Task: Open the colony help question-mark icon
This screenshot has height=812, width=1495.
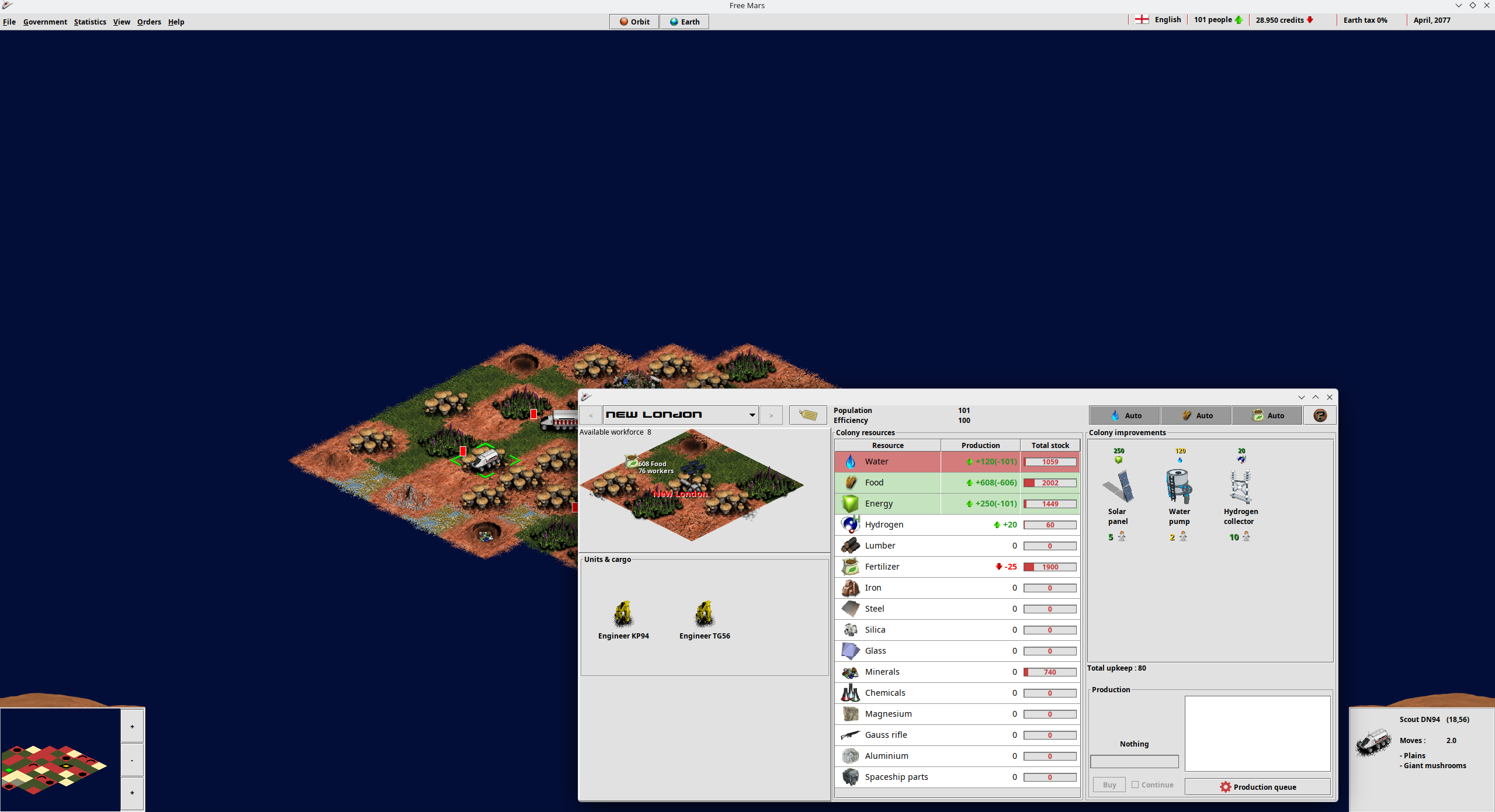Action: (x=1320, y=415)
